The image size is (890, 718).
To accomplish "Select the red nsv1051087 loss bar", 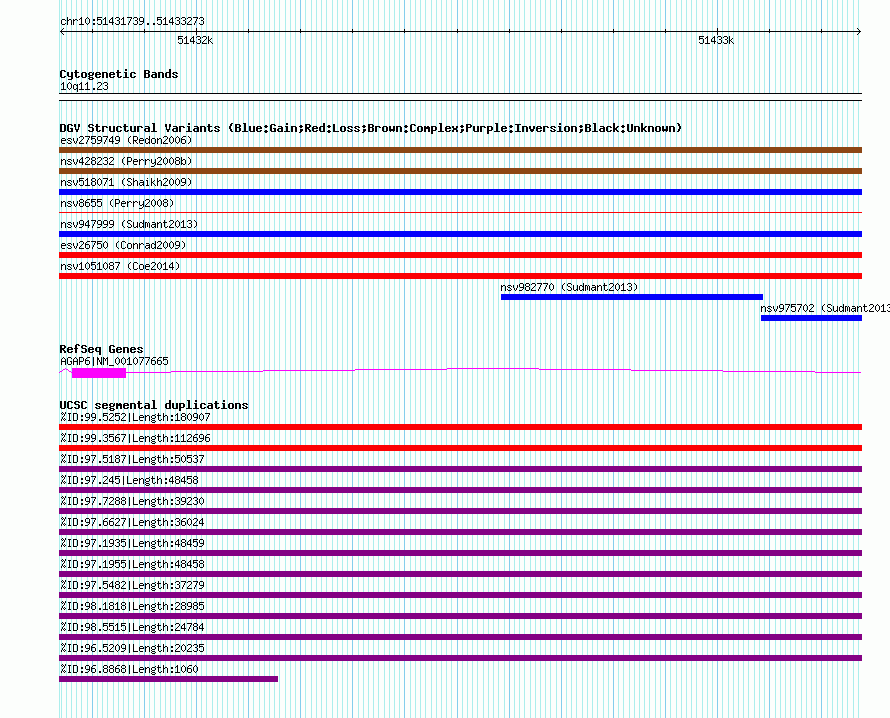I will pyautogui.click(x=460, y=276).
